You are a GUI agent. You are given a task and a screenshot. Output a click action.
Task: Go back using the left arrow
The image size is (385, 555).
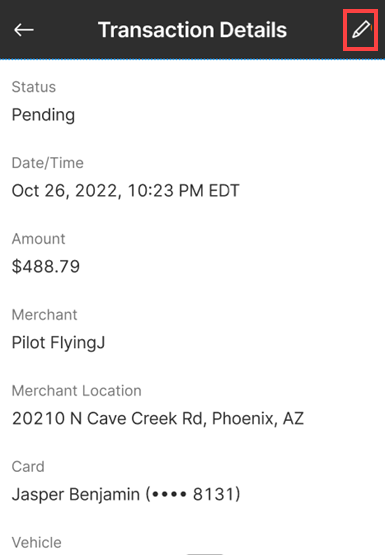tap(24, 30)
